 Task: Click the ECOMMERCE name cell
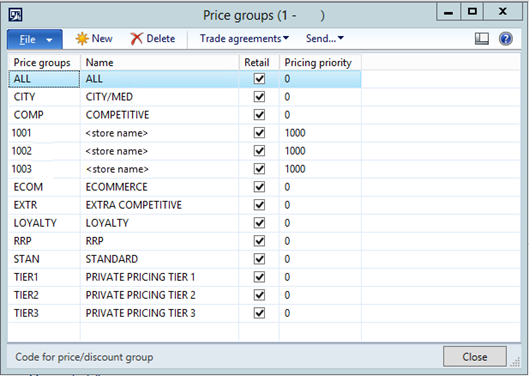[160, 187]
